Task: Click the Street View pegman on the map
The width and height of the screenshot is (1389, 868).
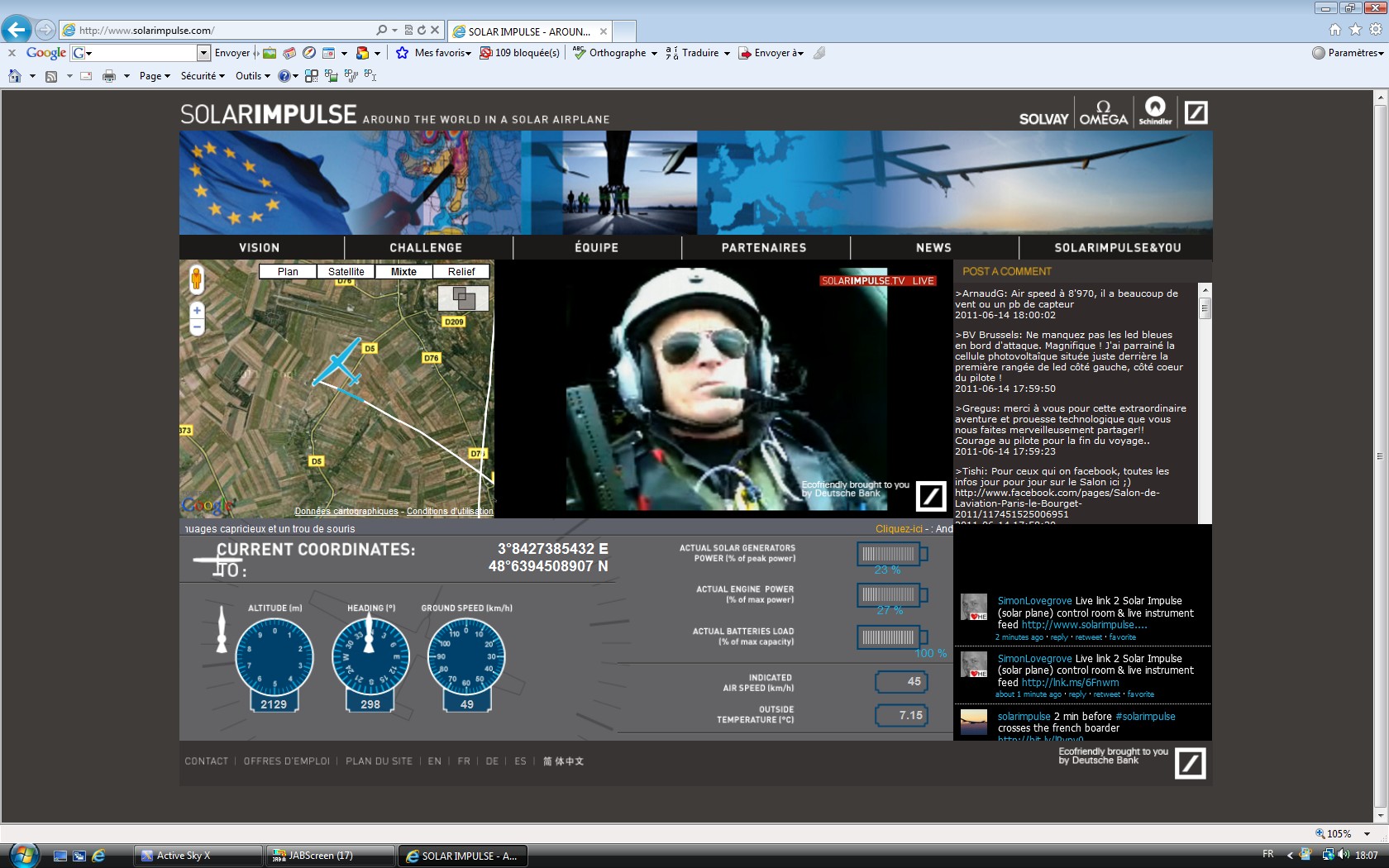Action: click(x=196, y=279)
